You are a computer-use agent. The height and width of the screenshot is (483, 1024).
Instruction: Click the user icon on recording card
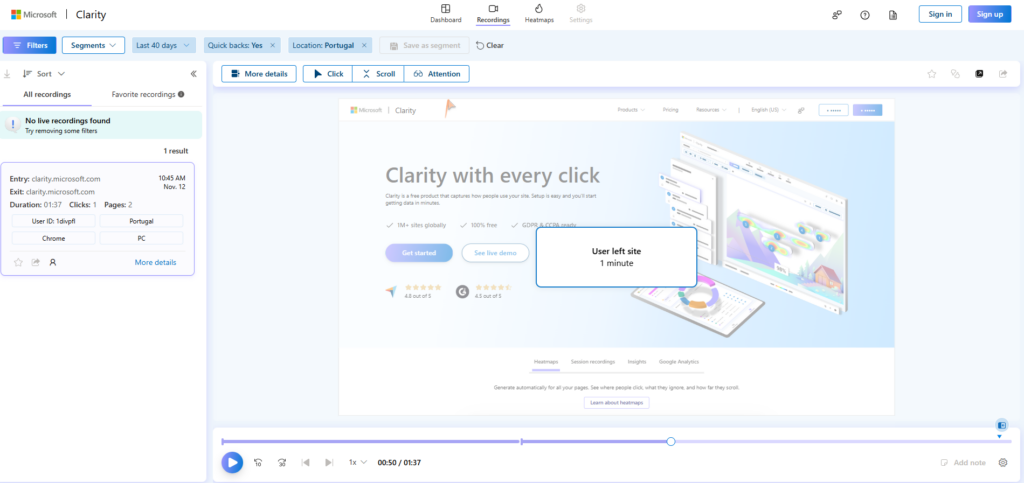tap(53, 262)
